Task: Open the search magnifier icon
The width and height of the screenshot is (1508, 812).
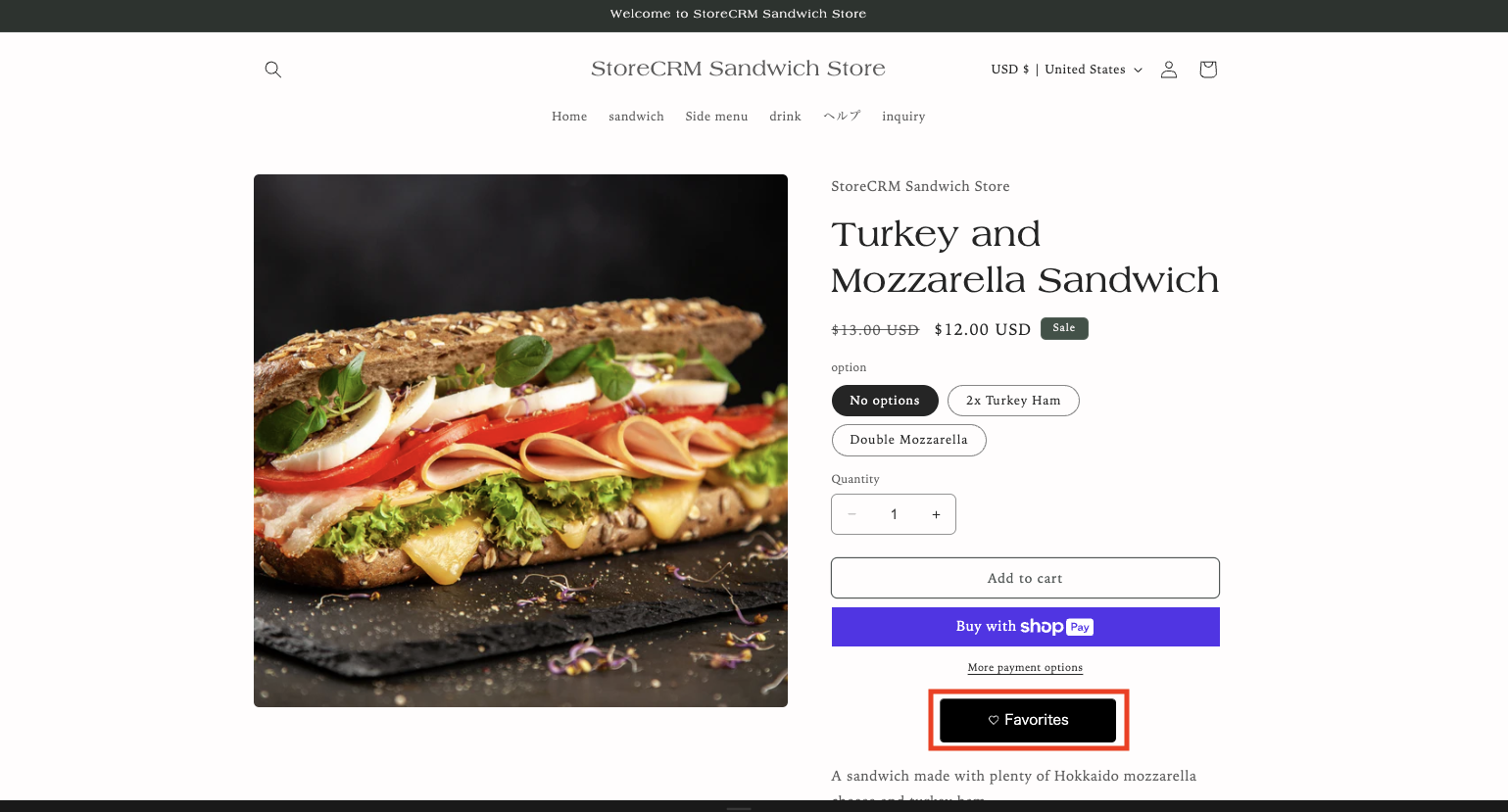Action: tap(273, 70)
